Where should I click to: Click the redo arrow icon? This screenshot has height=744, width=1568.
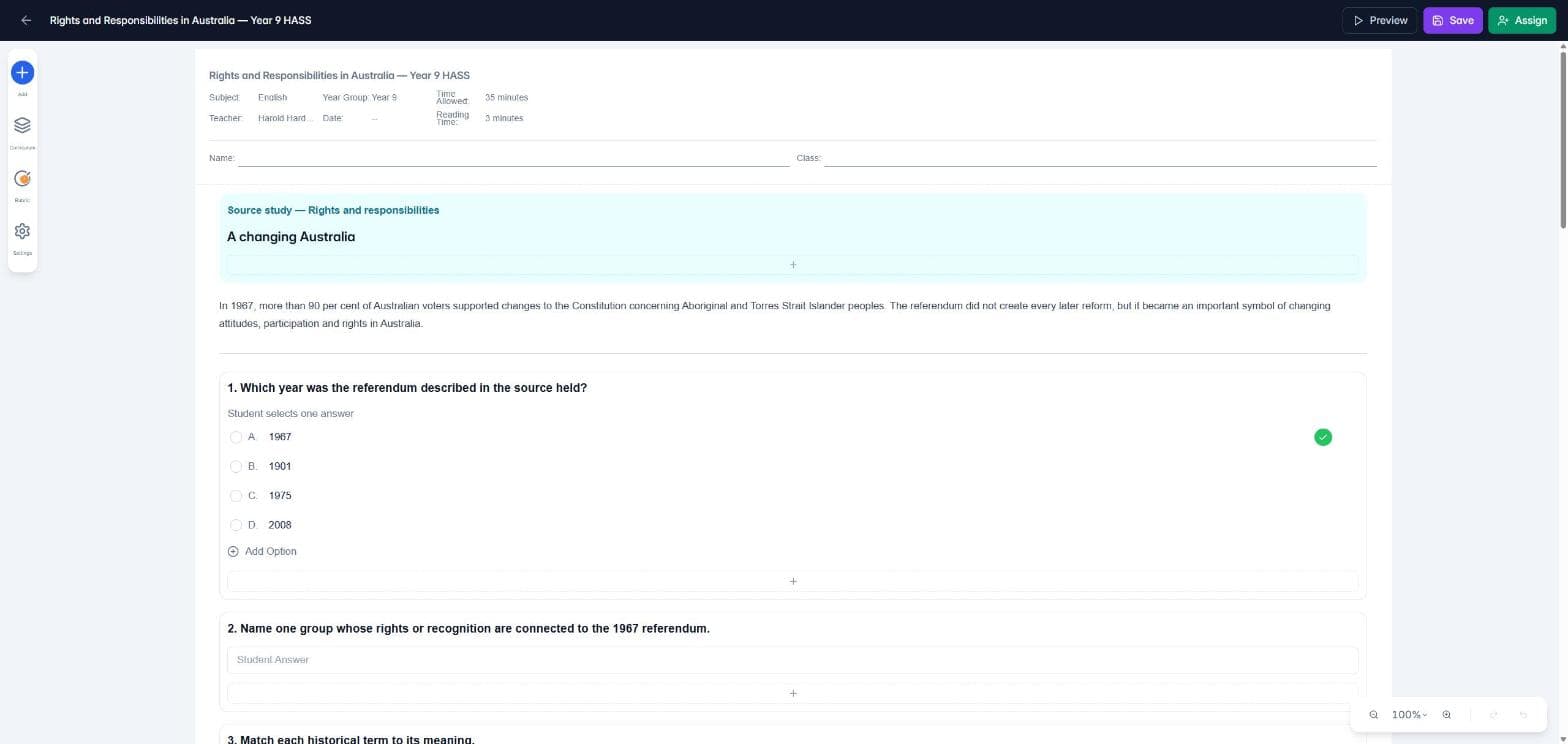1494,715
